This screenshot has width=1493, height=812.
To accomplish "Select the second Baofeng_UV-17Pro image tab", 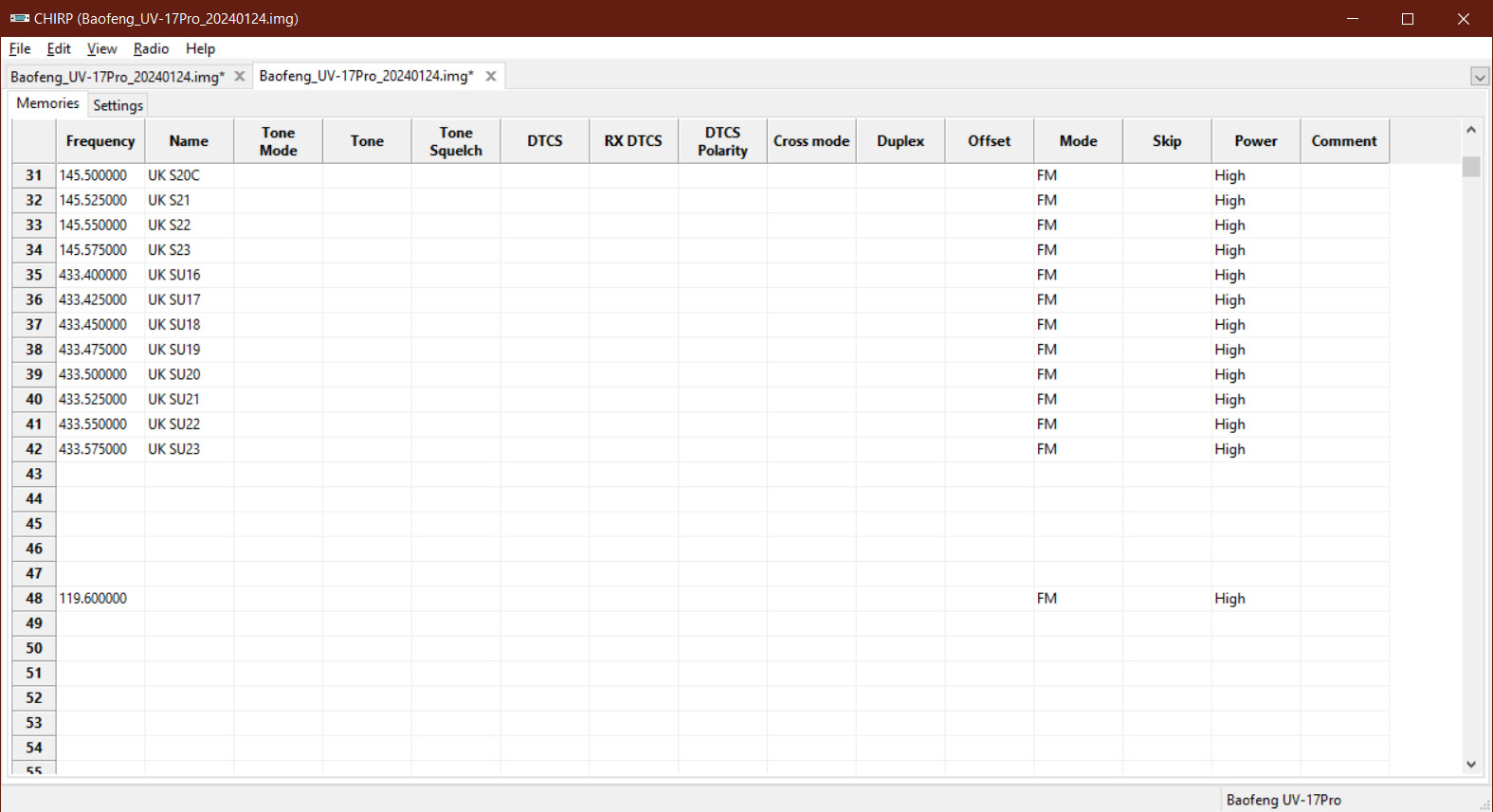I will (x=367, y=76).
